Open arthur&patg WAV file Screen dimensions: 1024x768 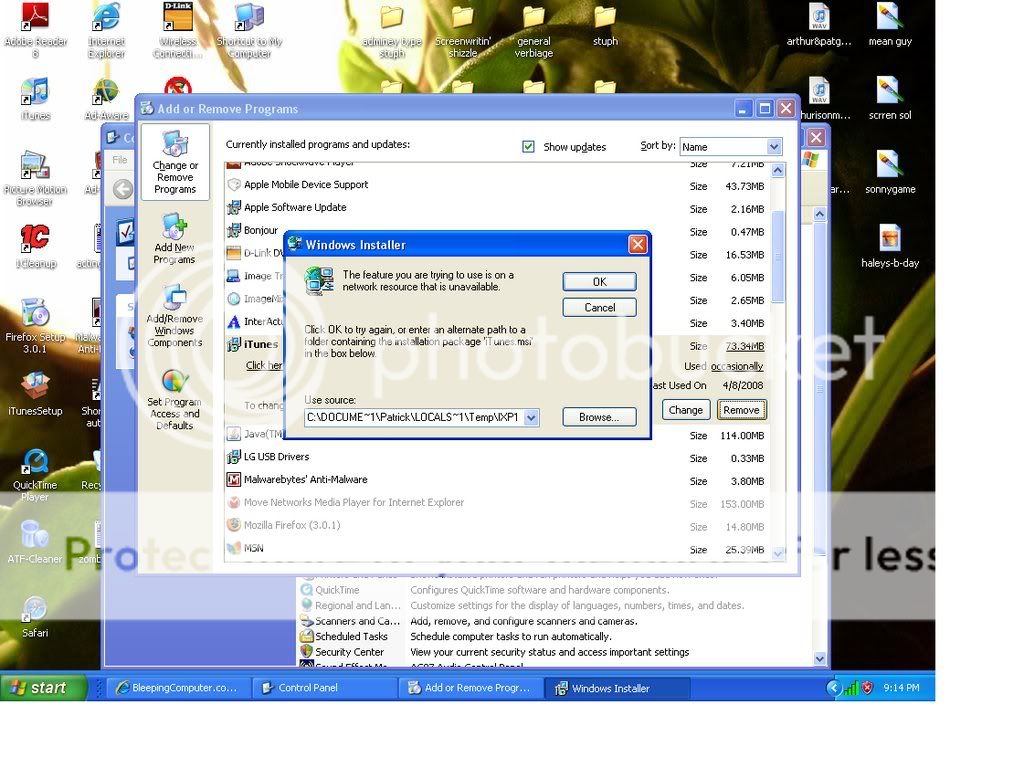(x=819, y=25)
